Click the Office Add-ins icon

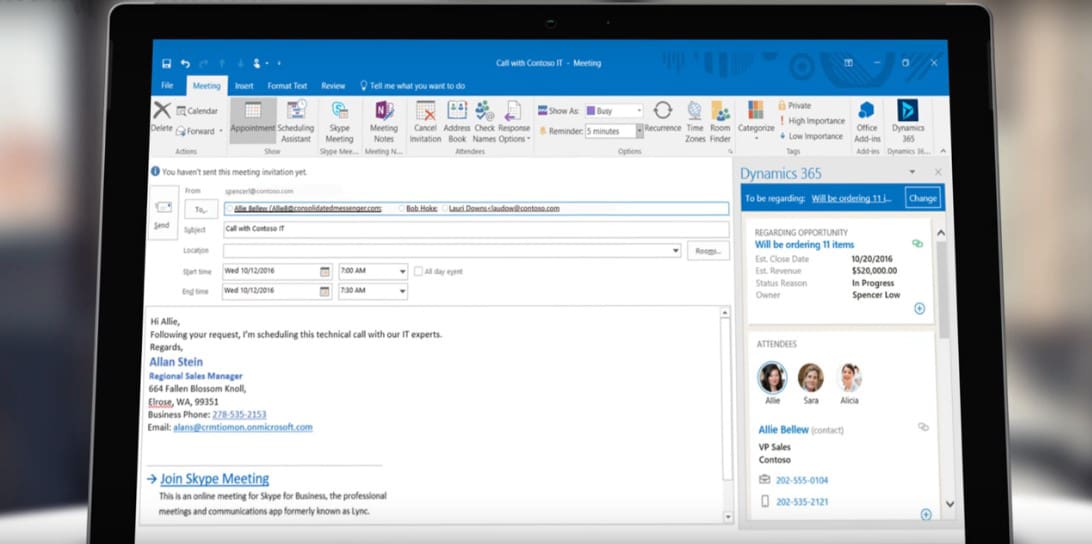(866, 121)
